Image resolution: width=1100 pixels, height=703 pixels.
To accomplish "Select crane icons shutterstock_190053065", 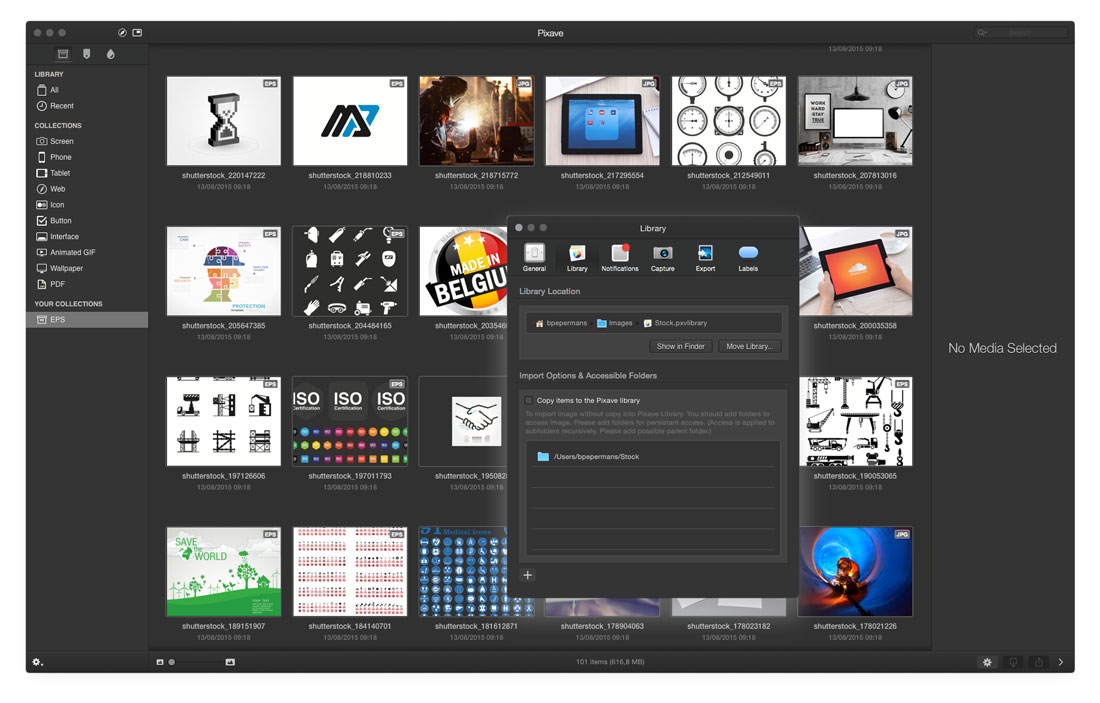I will coord(856,421).
